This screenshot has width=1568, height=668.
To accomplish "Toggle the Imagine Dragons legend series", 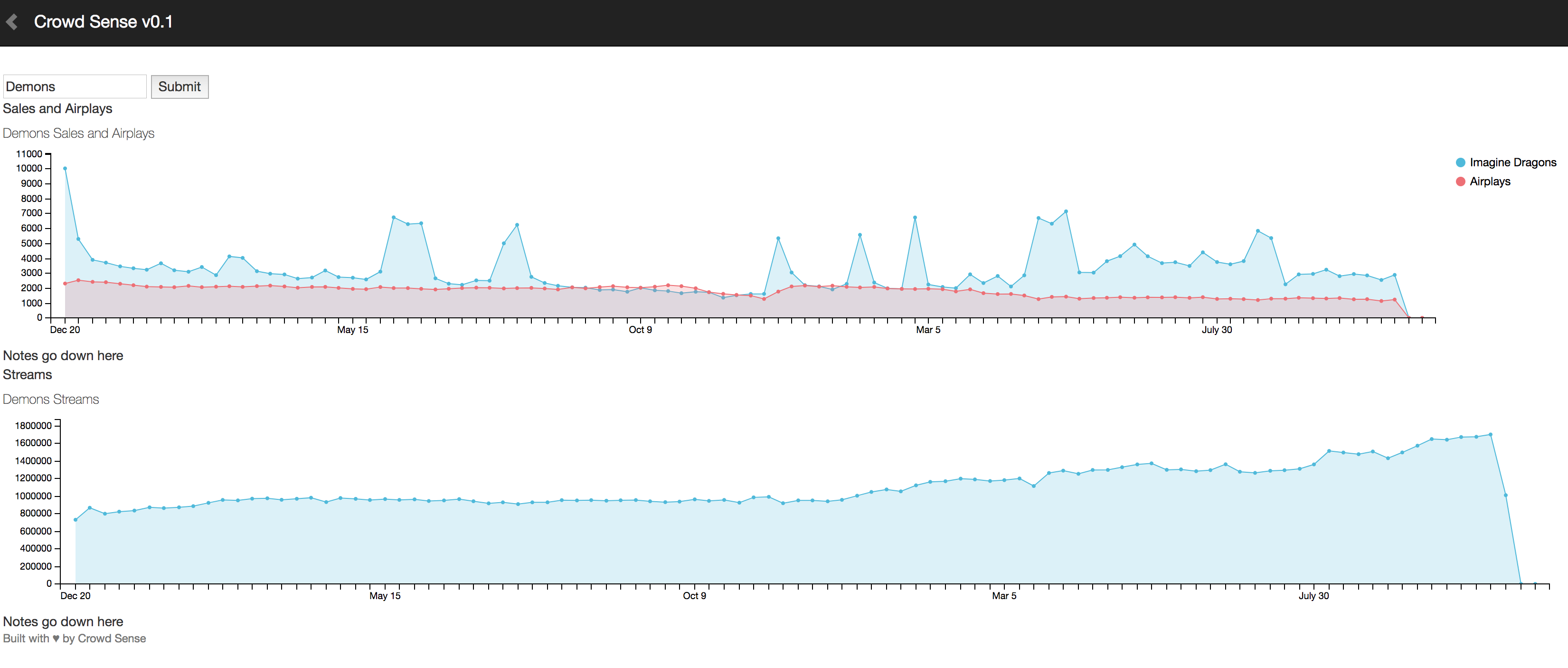I will [1512, 162].
